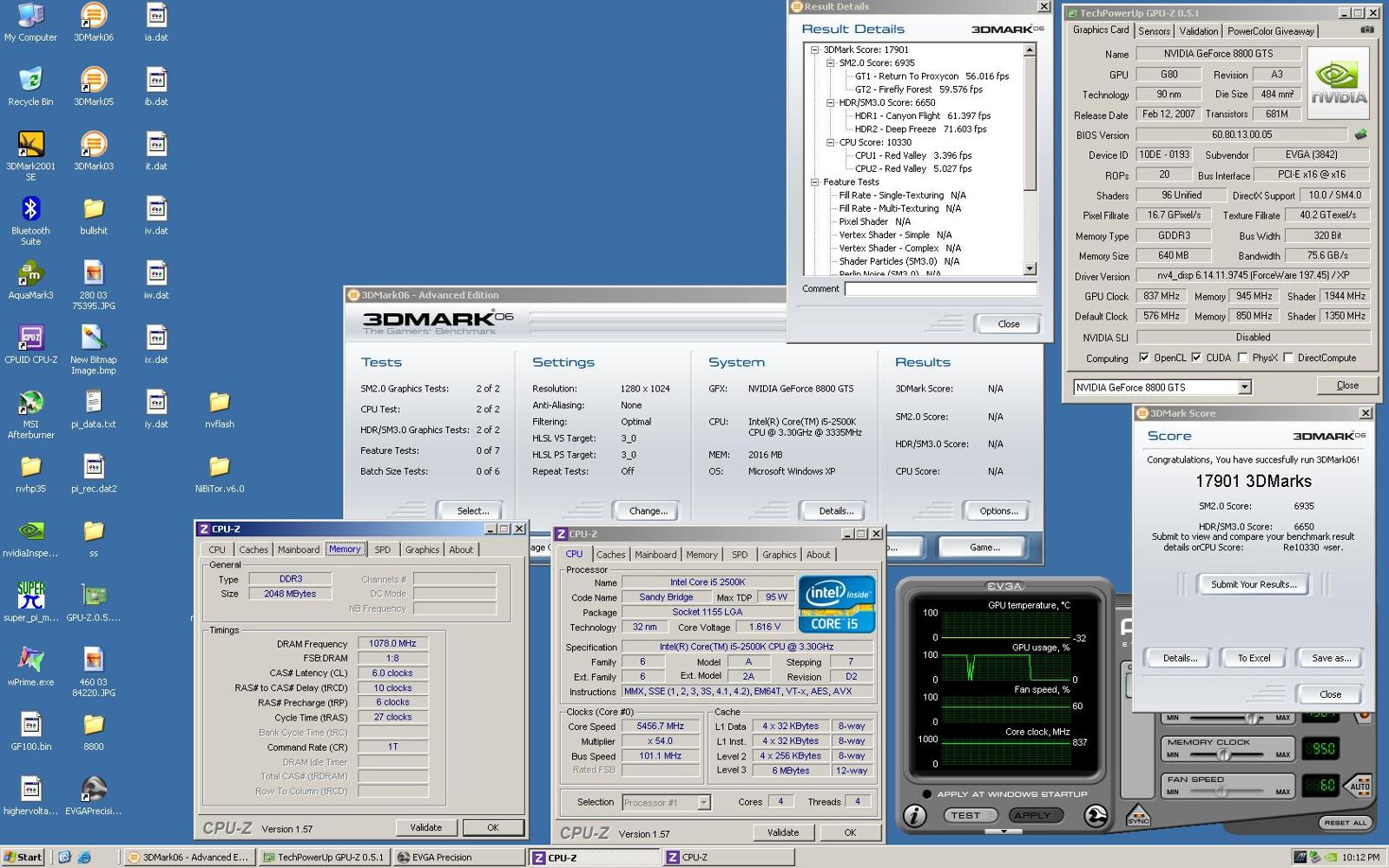1389x868 pixels.
Task: Open the Bluetooth Suite icon
Action: point(30,220)
